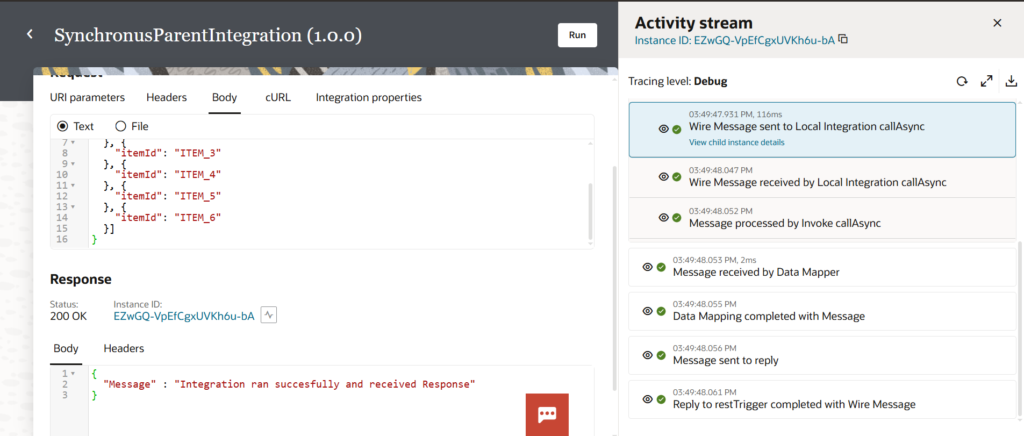Open the response Headers tab
1024x436 pixels.
[124, 348]
